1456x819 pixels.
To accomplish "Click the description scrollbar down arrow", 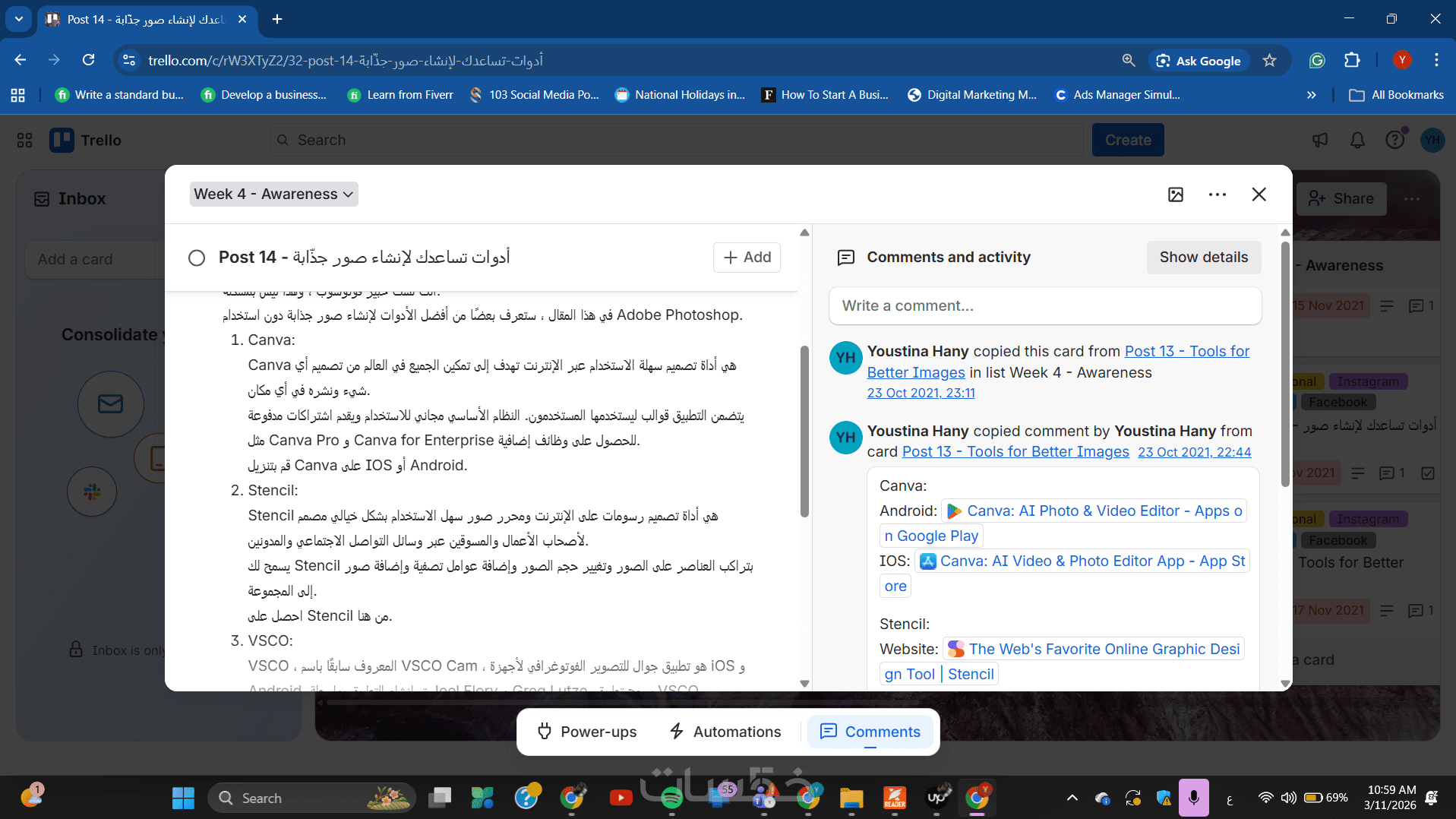I will pos(804,684).
